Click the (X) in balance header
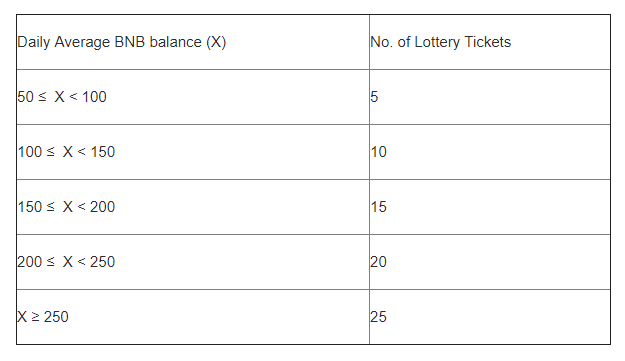This screenshot has width=625, height=361. [216, 42]
